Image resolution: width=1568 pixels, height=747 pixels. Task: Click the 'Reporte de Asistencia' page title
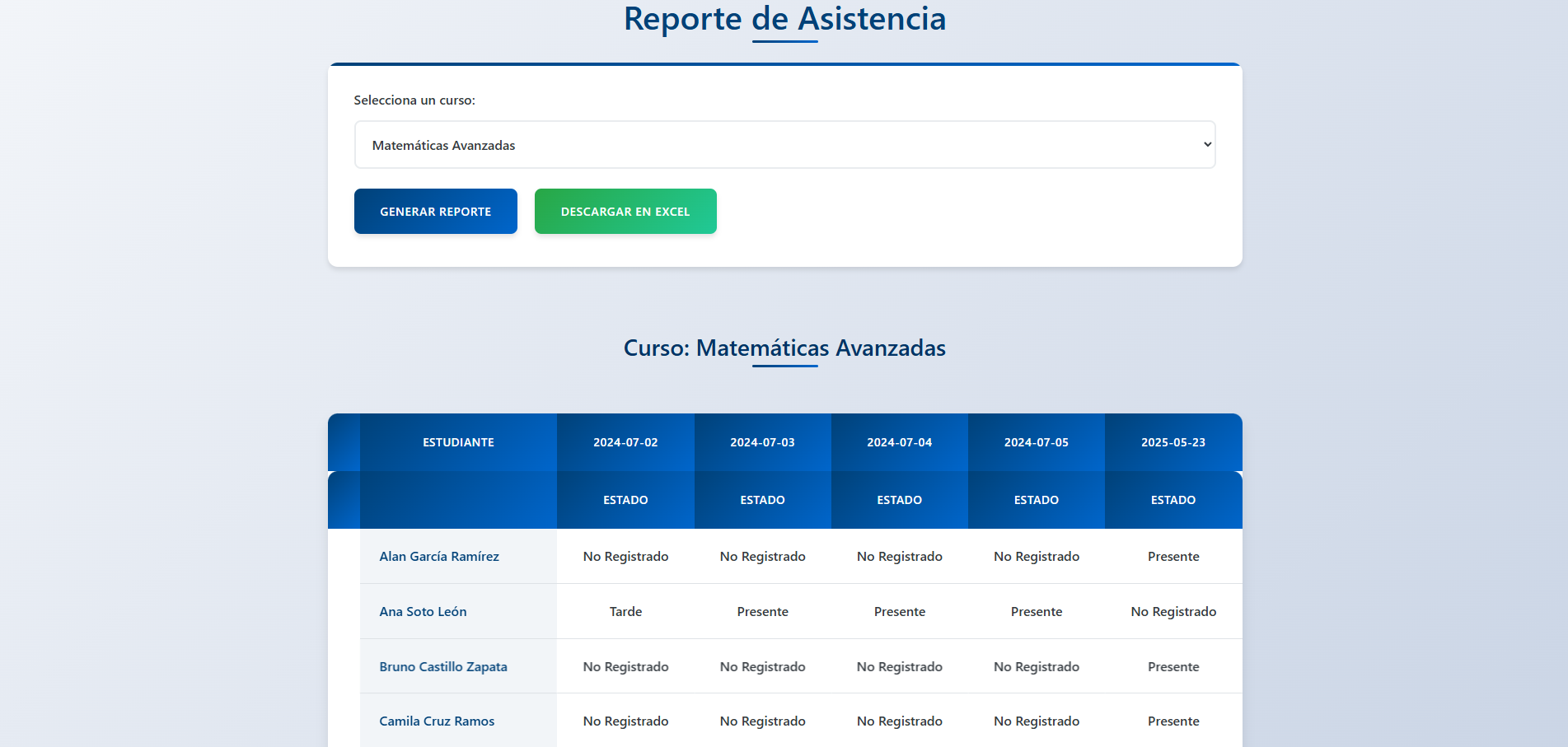[784, 19]
